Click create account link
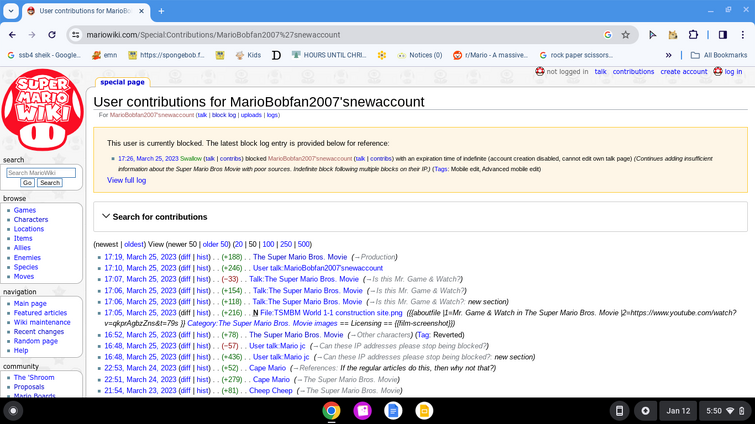 click(684, 71)
